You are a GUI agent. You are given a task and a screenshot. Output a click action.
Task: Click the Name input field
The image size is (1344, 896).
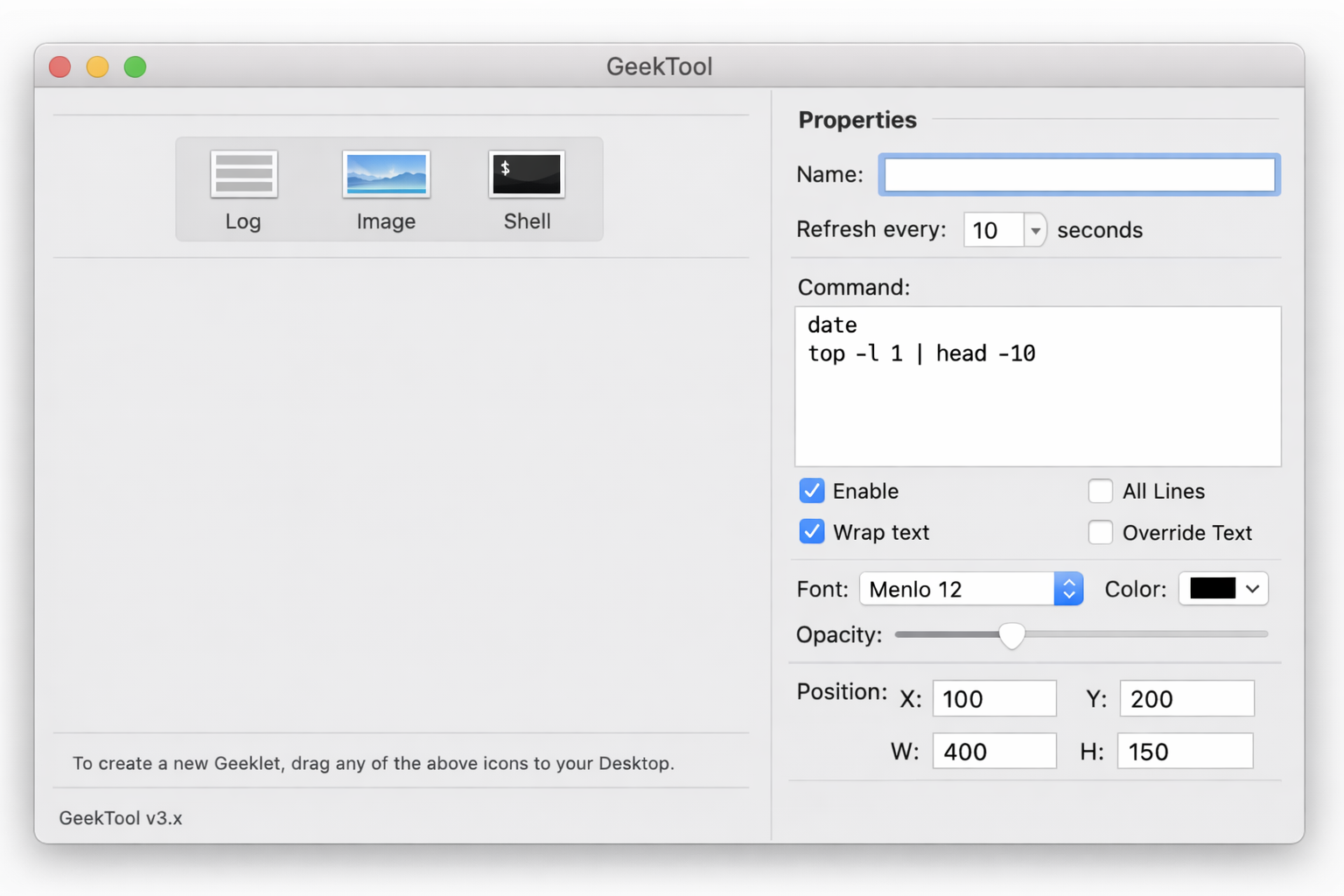tap(1079, 175)
